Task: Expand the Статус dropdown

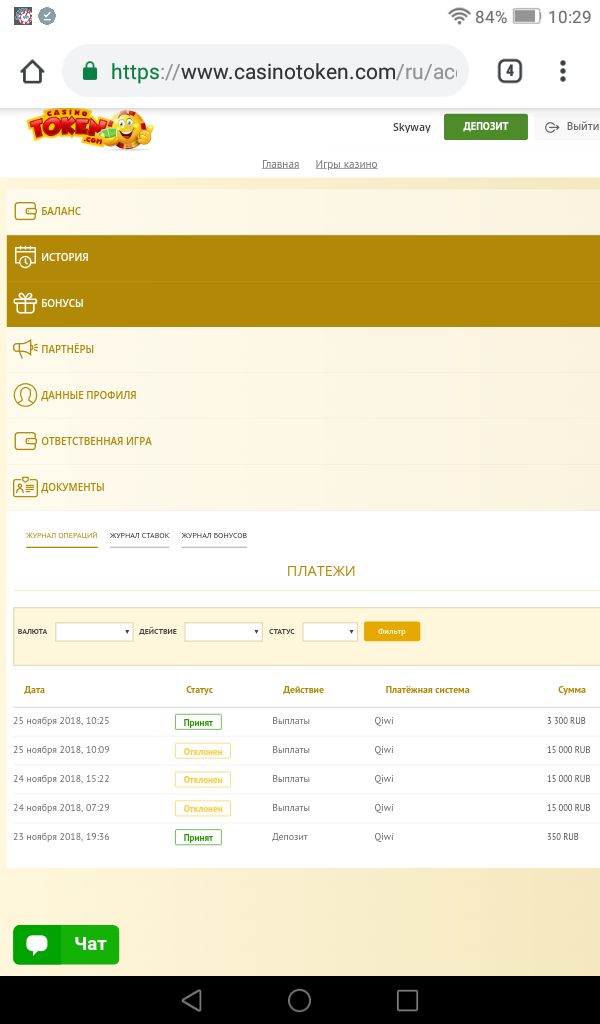Action: (330, 632)
